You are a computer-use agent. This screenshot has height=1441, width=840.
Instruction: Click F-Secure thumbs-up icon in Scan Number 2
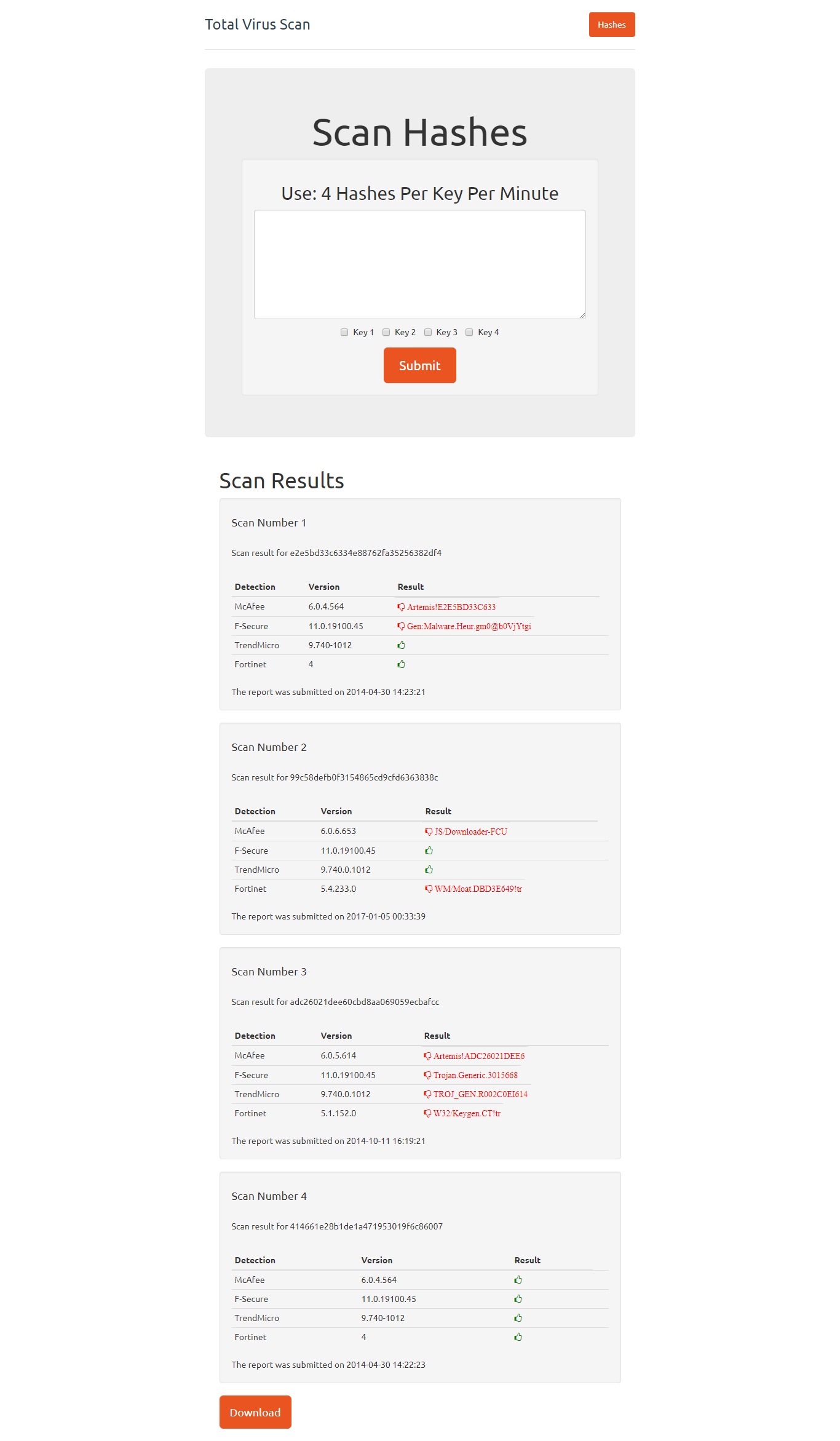(x=429, y=851)
